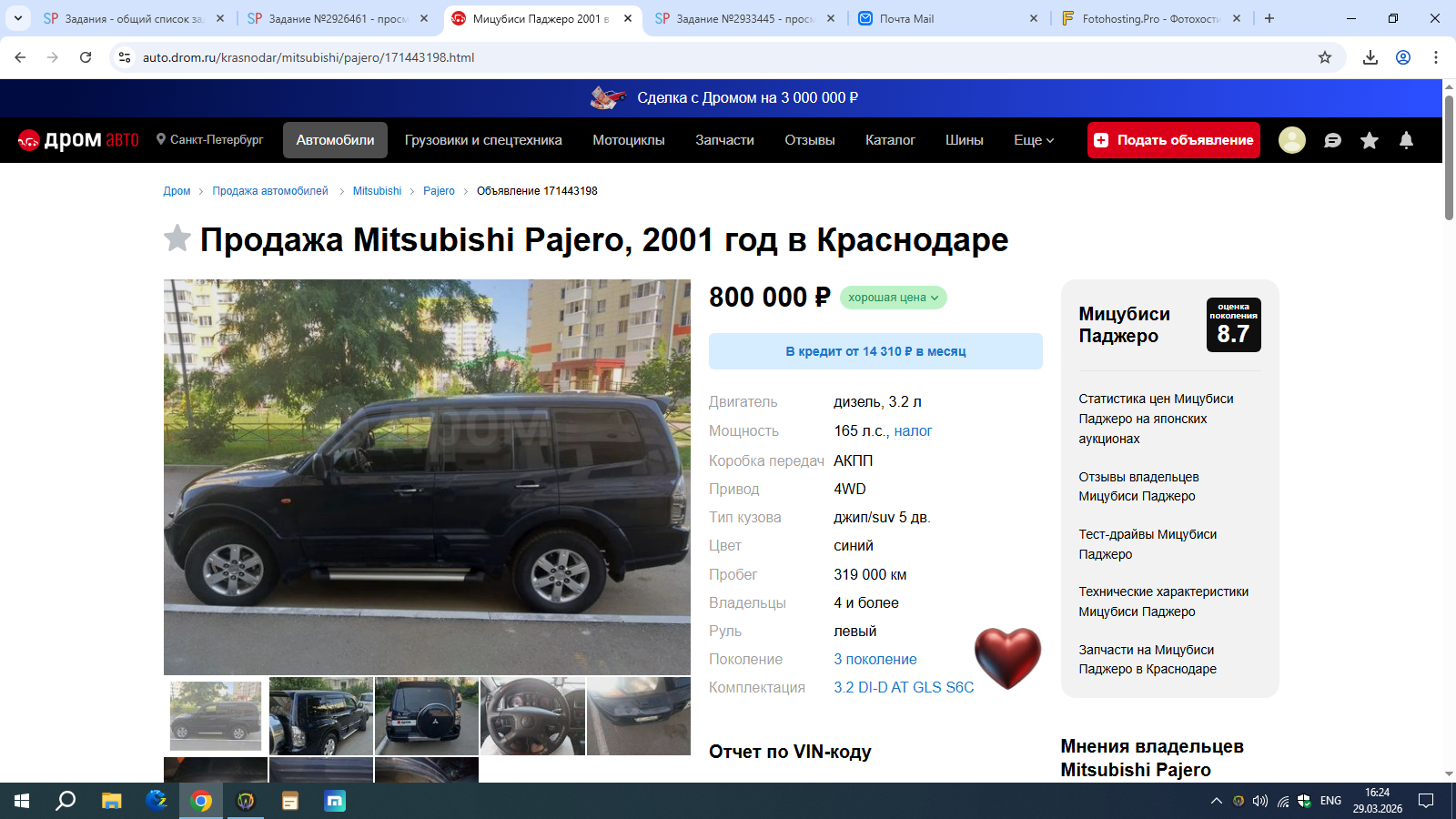This screenshot has height=819, width=1456.
Task: Open user profile avatar
Action: [x=1292, y=140]
